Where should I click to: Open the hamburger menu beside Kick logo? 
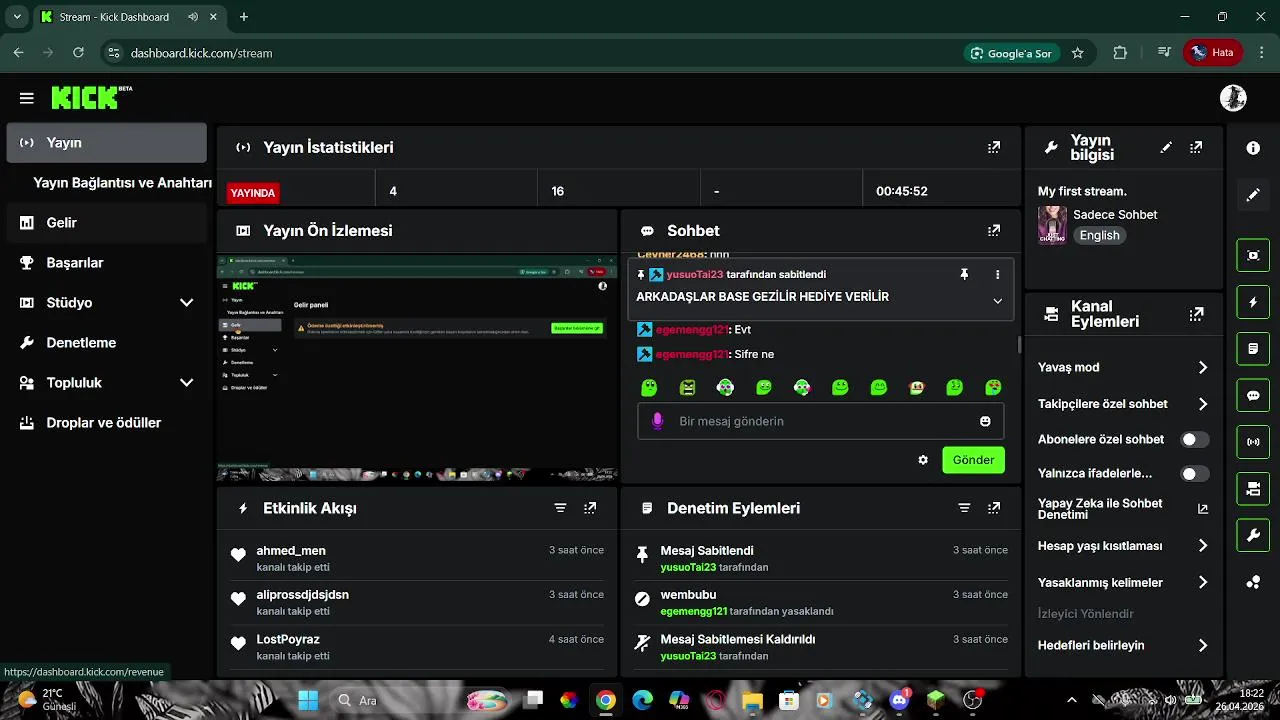27,98
